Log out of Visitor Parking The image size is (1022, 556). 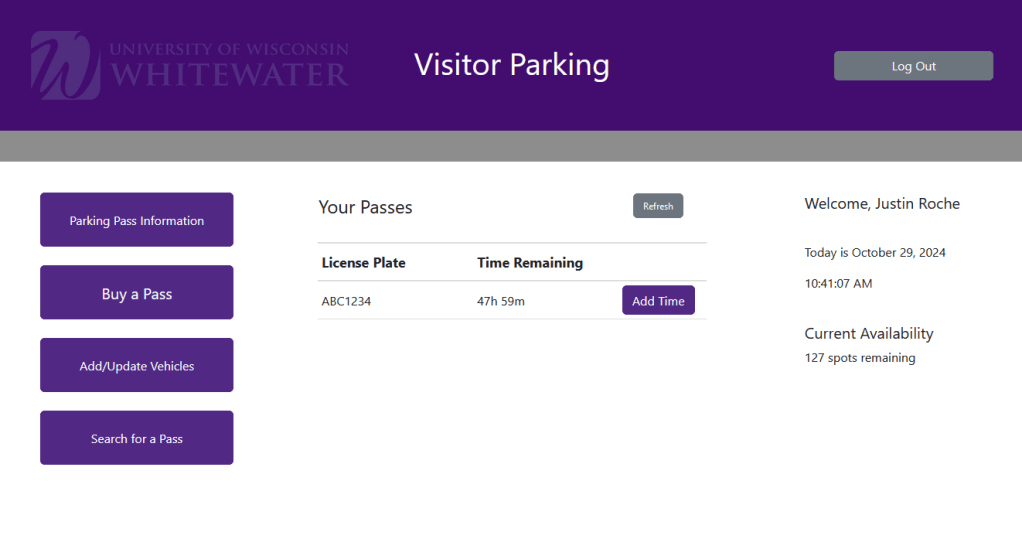tap(913, 66)
